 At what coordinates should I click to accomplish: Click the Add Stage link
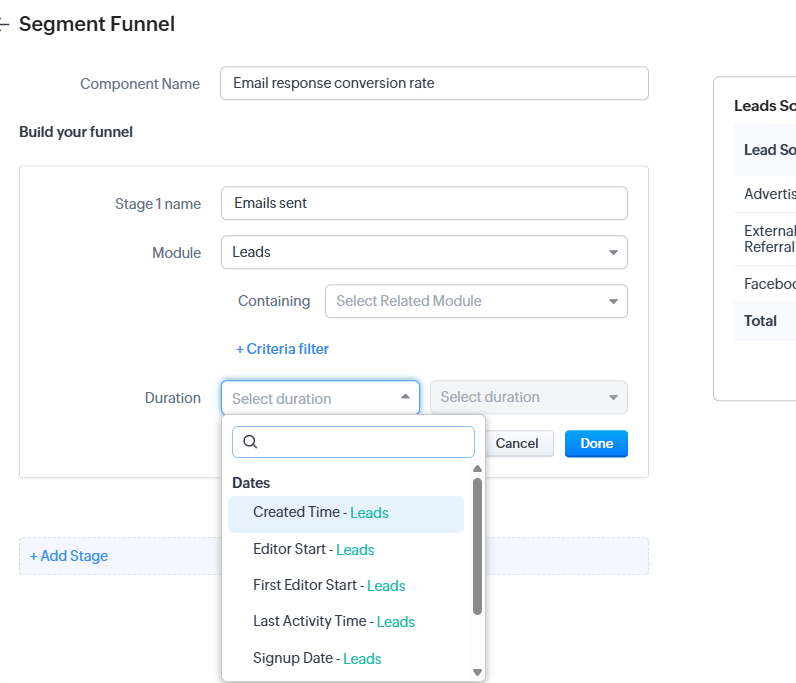pyautogui.click(x=69, y=556)
